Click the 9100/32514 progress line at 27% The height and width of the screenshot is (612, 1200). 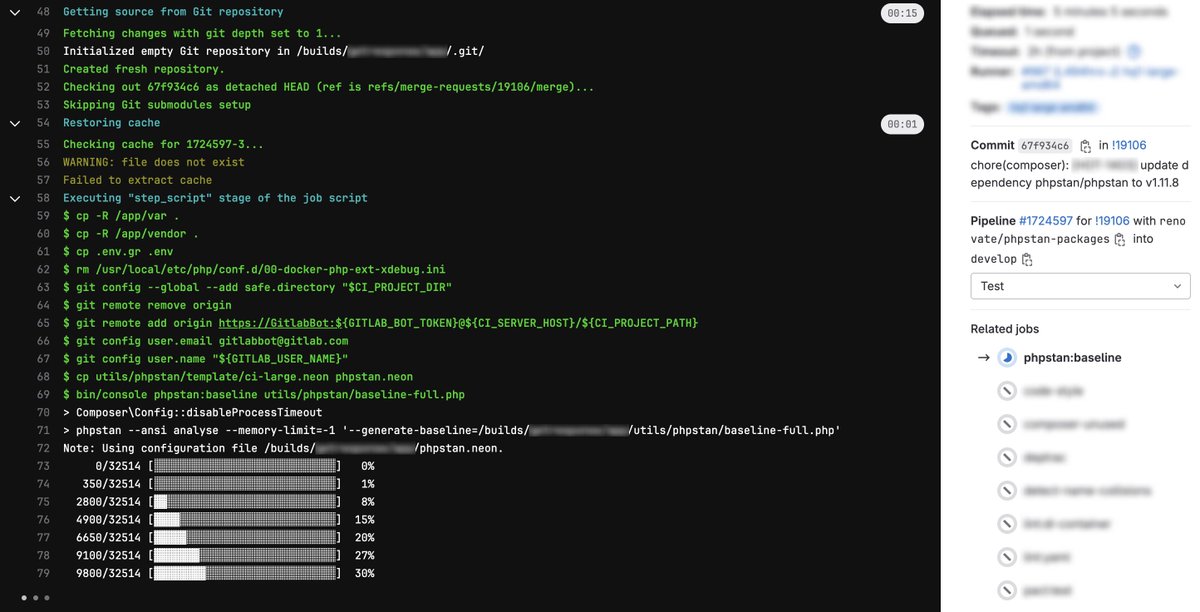pyautogui.click(x=225, y=555)
